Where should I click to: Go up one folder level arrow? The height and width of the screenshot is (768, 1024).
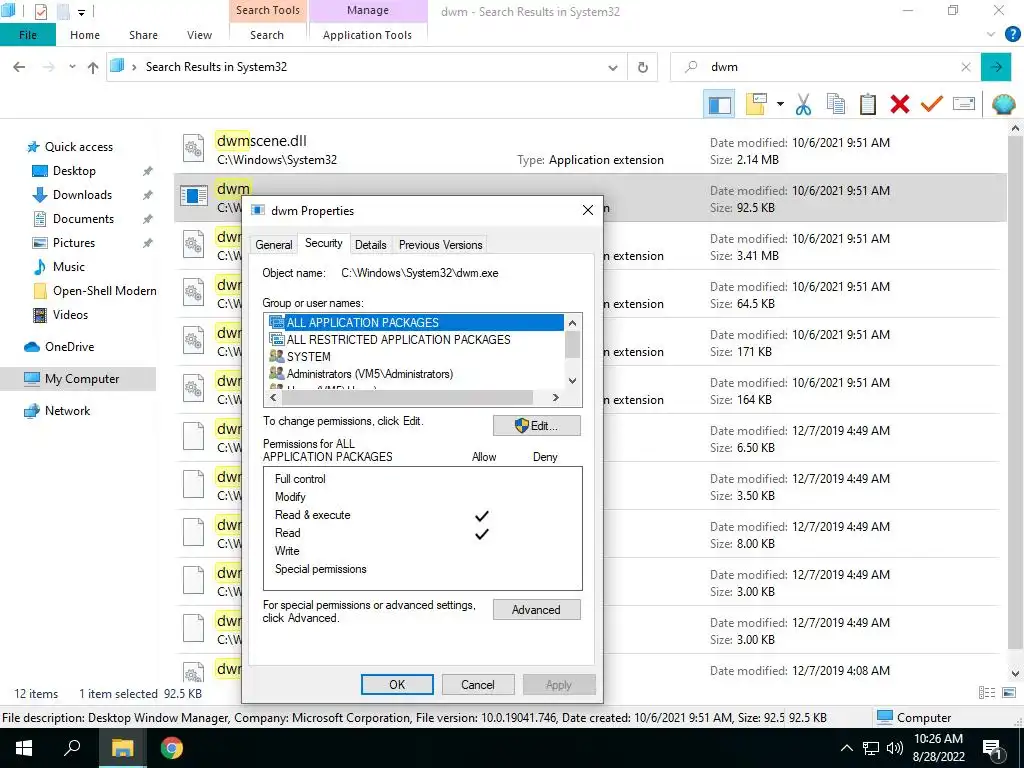click(93, 67)
